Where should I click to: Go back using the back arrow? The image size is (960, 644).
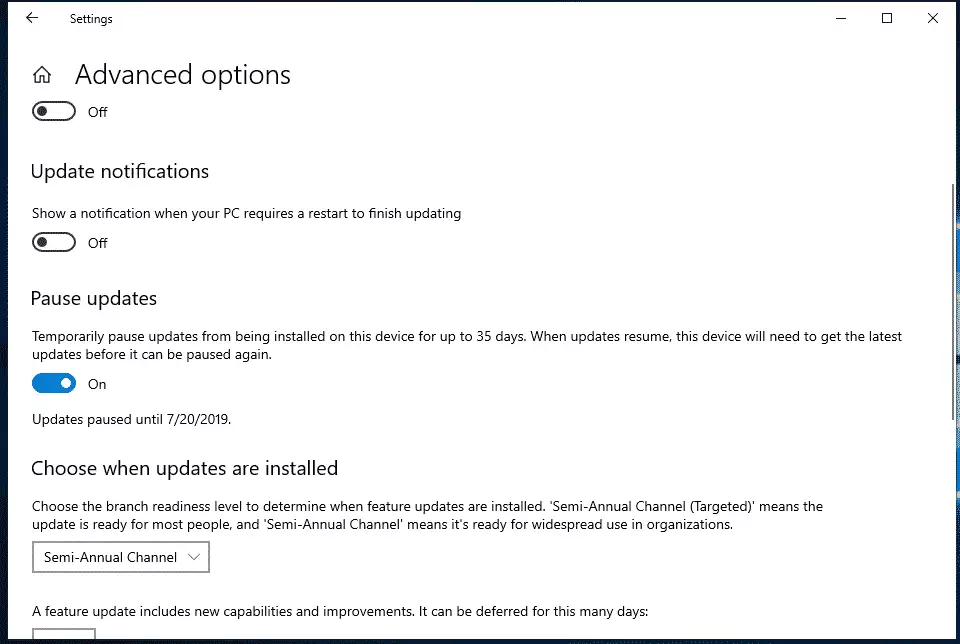[x=32, y=18]
